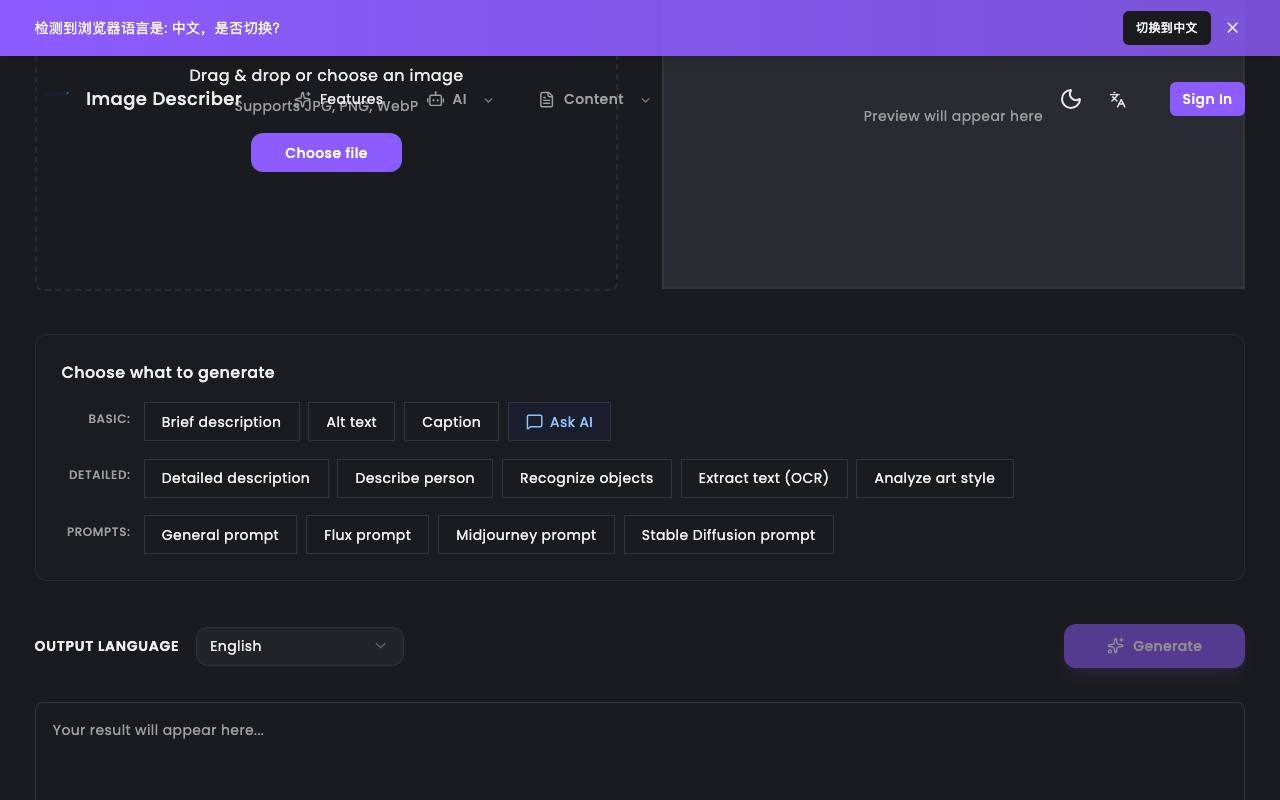Toggle dark mode with the moon icon
1280x800 pixels.
click(1071, 99)
